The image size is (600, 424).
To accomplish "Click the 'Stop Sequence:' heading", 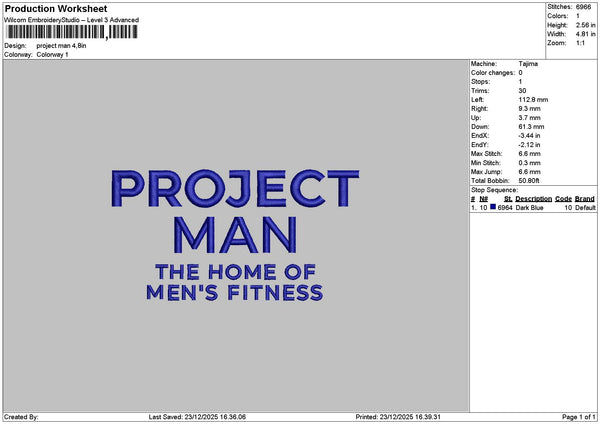I will [x=494, y=190].
